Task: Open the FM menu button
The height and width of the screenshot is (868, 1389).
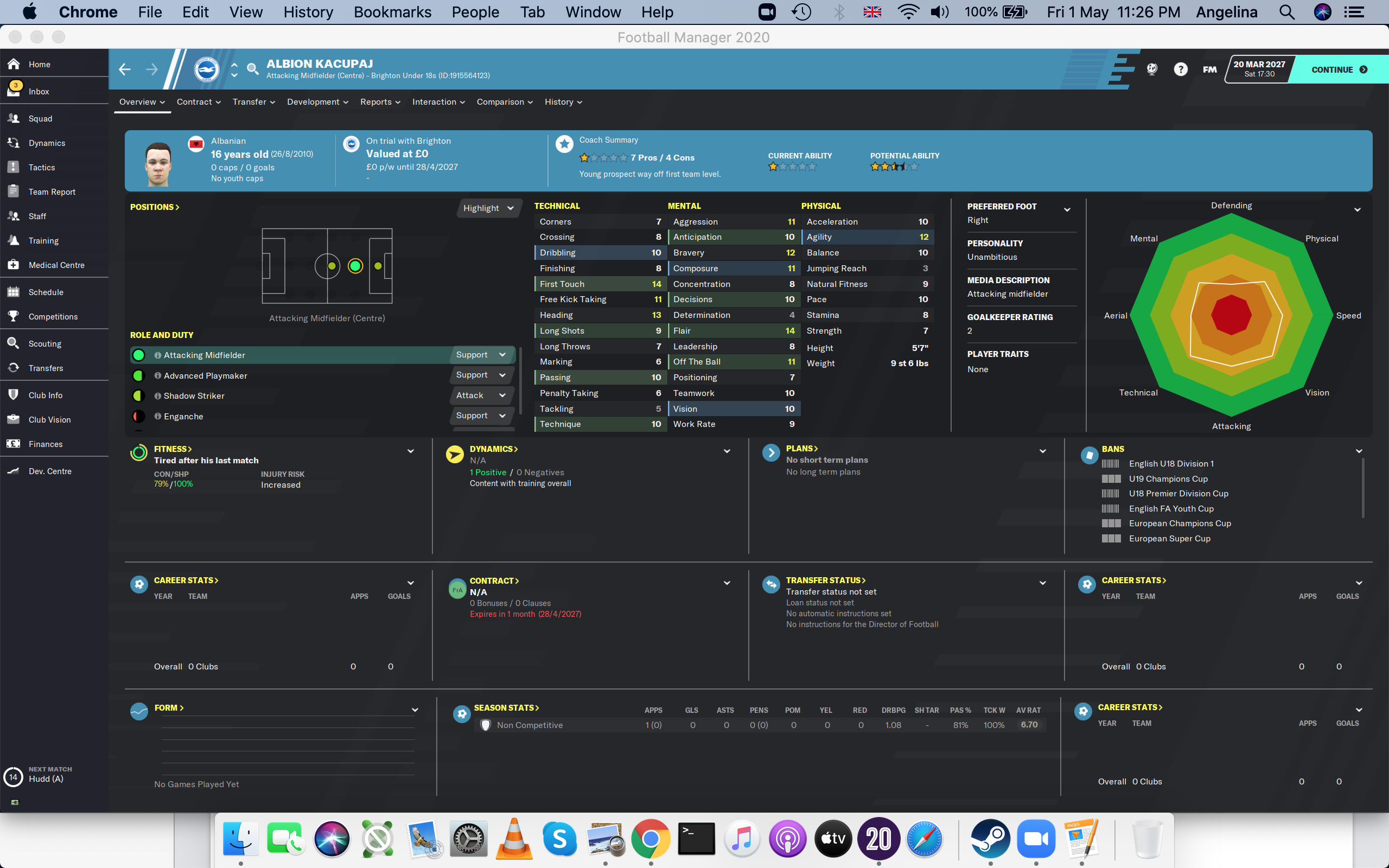Action: [1209, 69]
